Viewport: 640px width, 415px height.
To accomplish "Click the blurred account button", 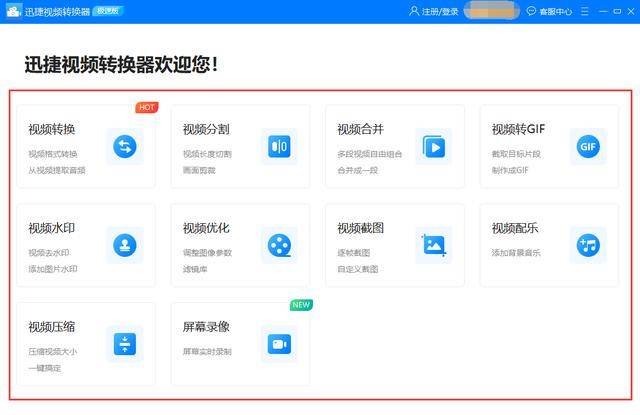I will pyautogui.click(x=492, y=11).
